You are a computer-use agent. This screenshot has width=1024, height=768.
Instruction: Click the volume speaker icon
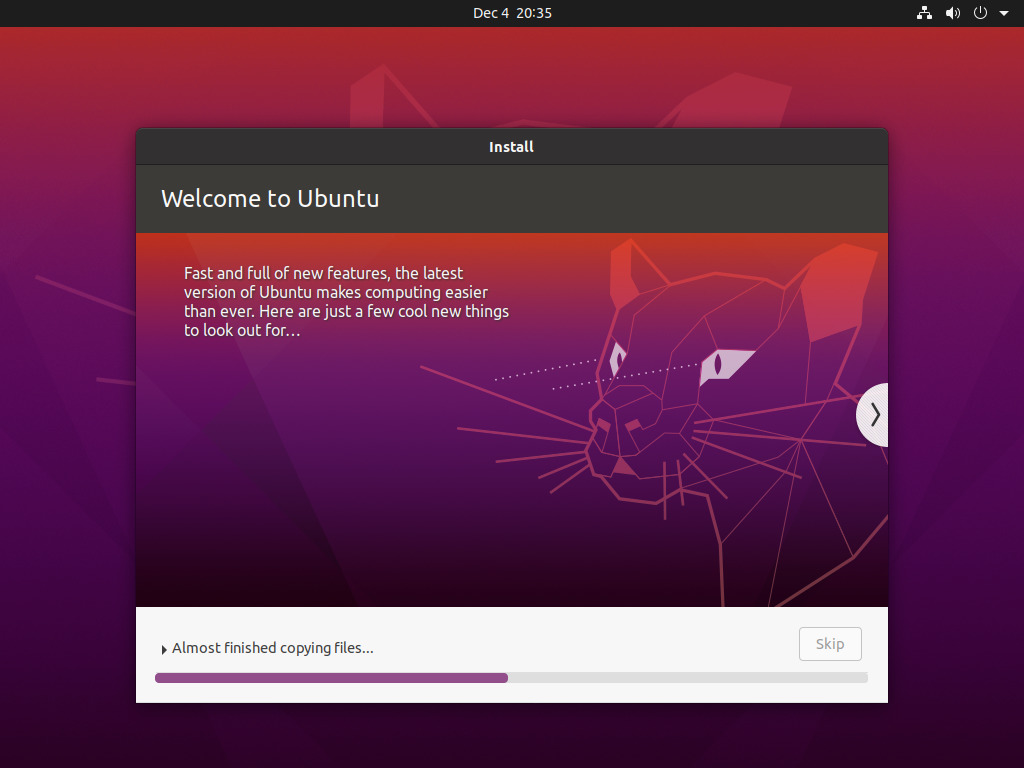coord(953,13)
